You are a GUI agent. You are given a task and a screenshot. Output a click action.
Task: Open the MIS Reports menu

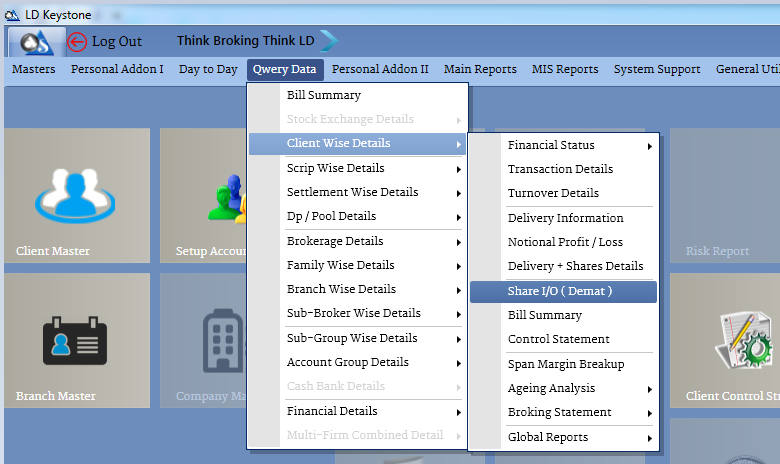[x=565, y=69]
